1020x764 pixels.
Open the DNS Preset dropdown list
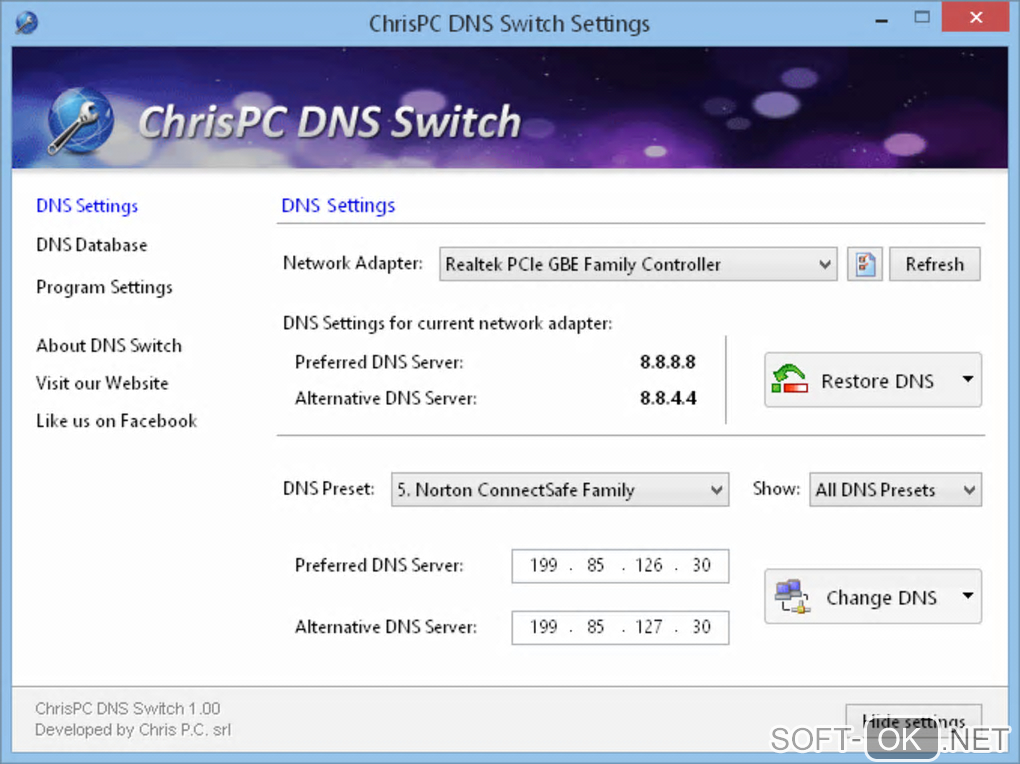click(x=559, y=489)
